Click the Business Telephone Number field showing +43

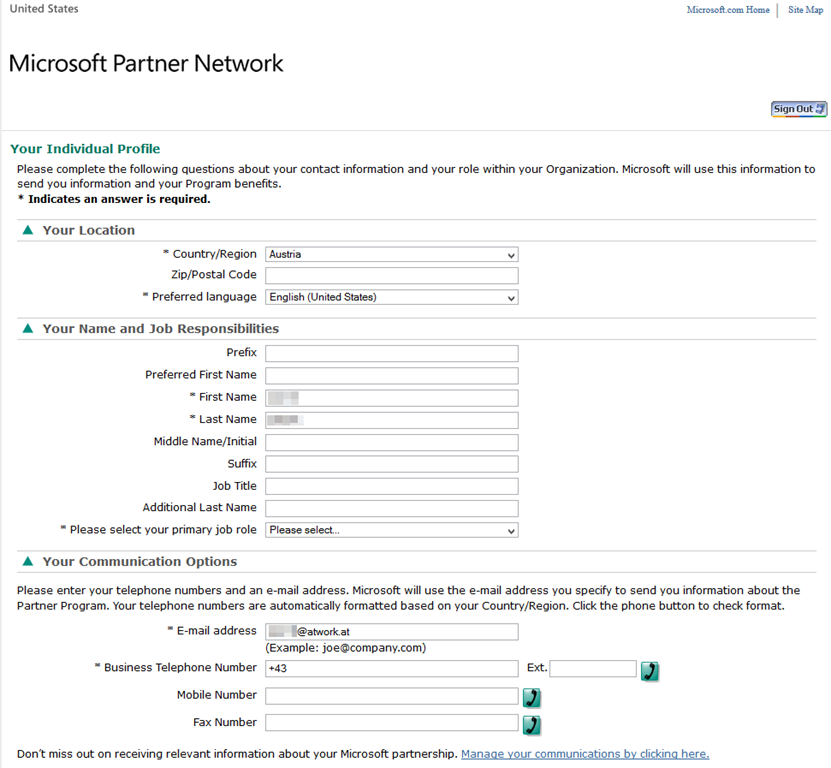pyautogui.click(x=392, y=668)
